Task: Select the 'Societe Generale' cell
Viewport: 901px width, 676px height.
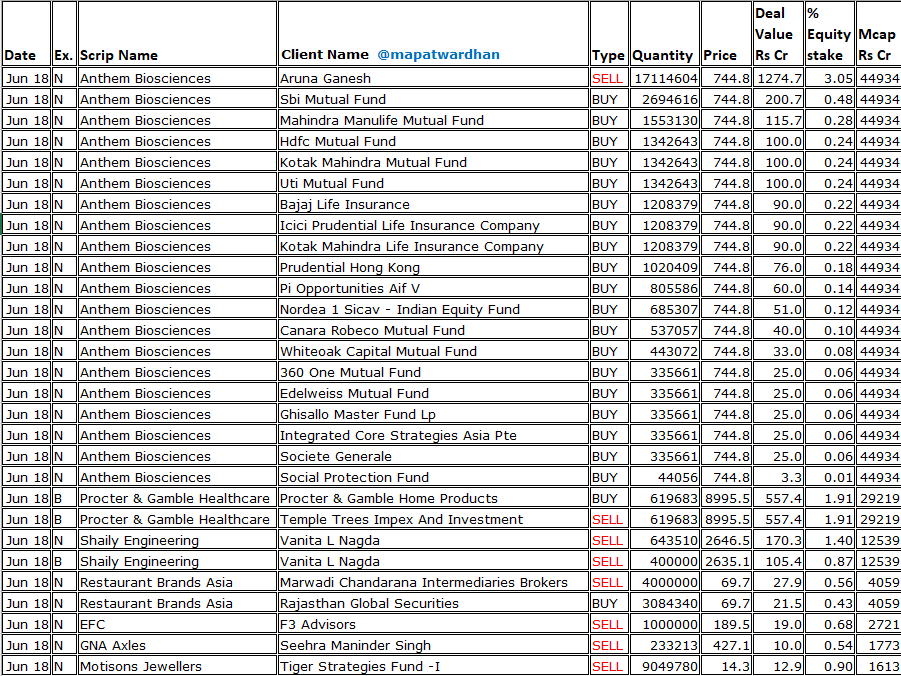Action: 433,456
